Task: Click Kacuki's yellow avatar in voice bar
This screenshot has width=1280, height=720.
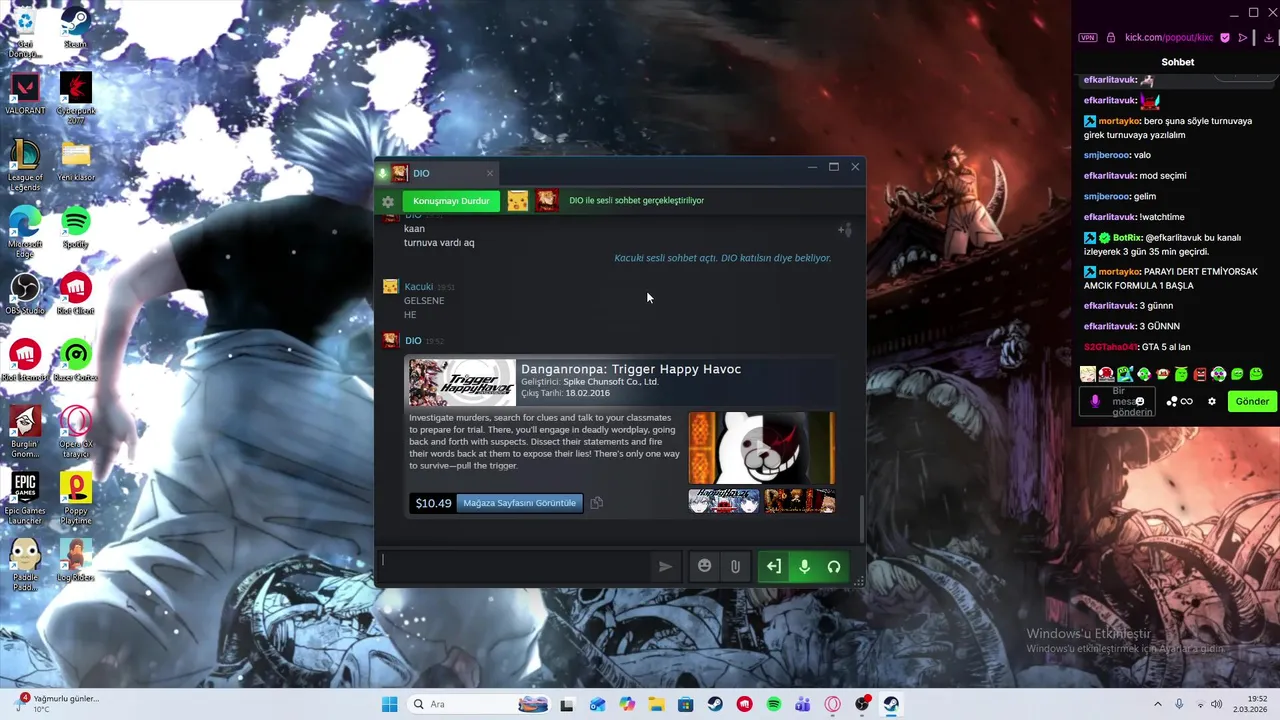Action: click(517, 201)
